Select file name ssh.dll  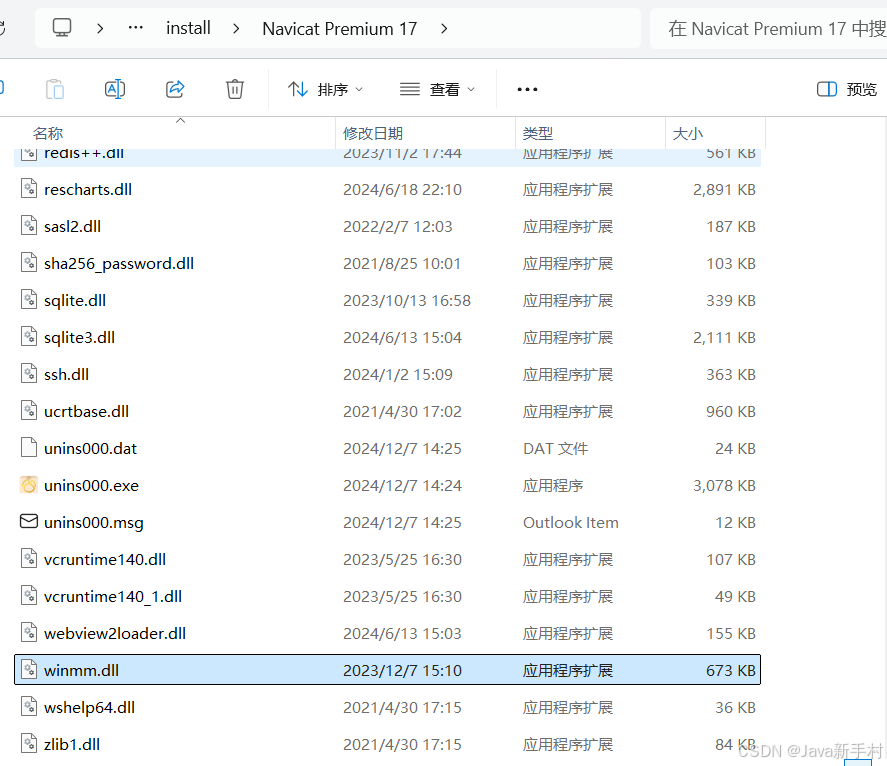(66, 375)
